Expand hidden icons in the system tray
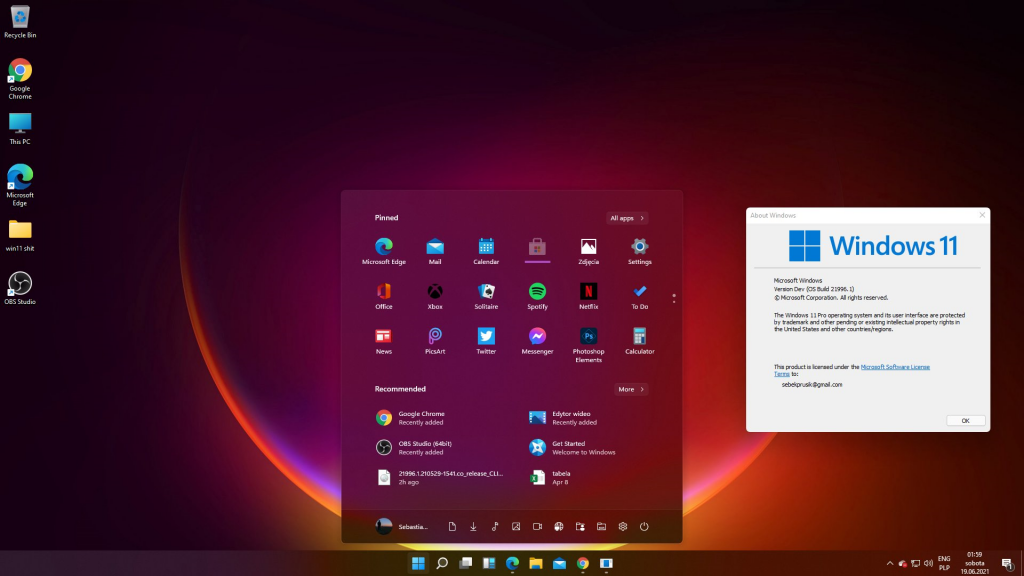This screenshot has height=576, width=1024. pyautogui.click(x=889, y=562)
